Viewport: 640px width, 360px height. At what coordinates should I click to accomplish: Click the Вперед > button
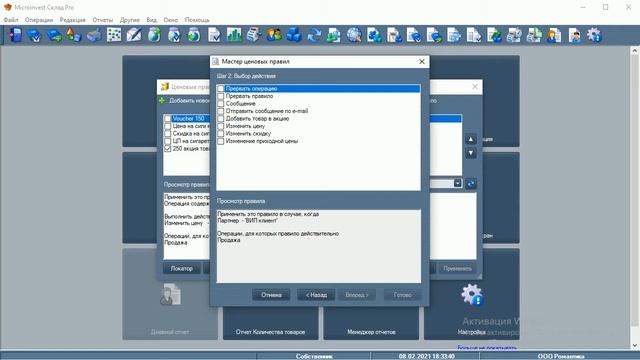357,295
